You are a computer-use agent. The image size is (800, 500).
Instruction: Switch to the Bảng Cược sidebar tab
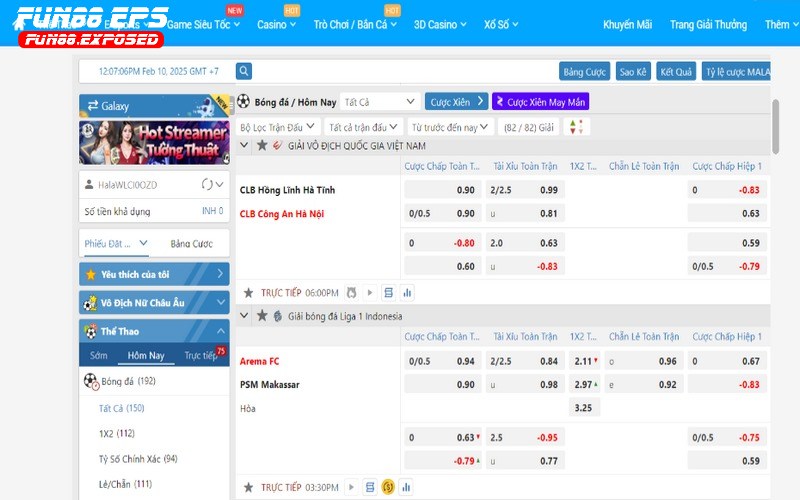[x=191, y=244]
